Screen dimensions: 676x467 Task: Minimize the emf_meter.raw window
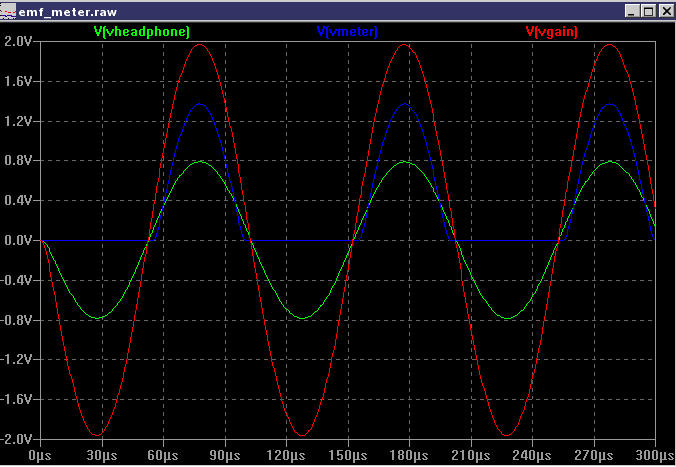pos(632,11)
